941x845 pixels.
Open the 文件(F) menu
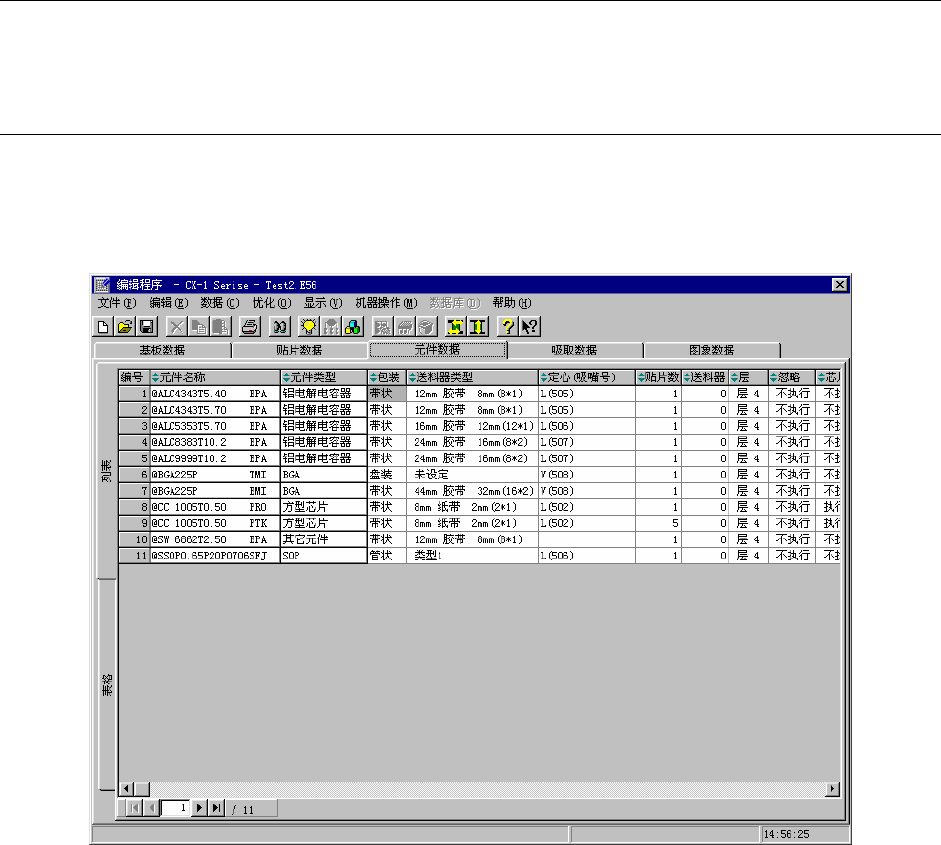pyautogui.click(x=117, y=303)
